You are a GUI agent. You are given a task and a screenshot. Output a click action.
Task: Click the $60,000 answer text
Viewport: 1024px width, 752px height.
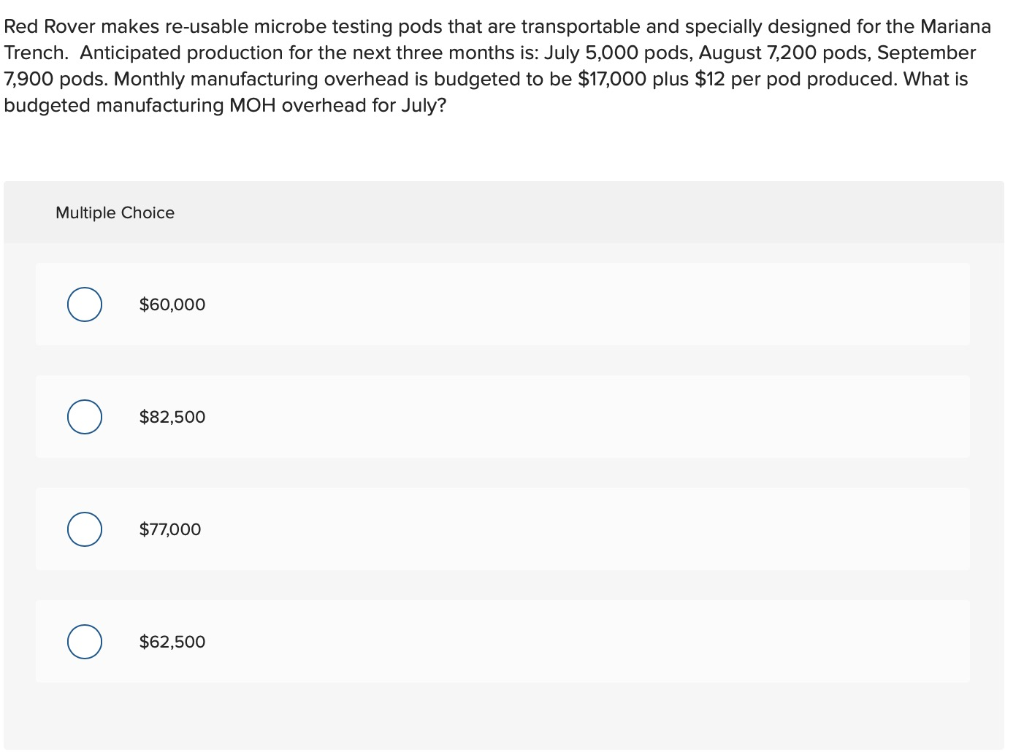coord(172,305)
